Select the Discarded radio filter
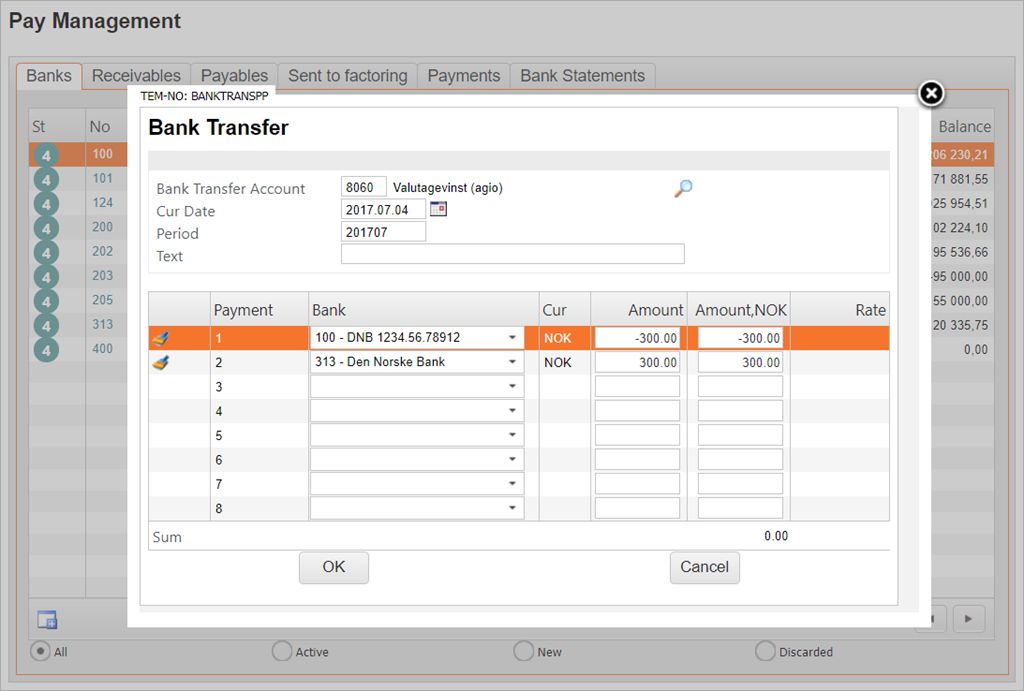Viewport: 1024px width, 691px height. 765,651
